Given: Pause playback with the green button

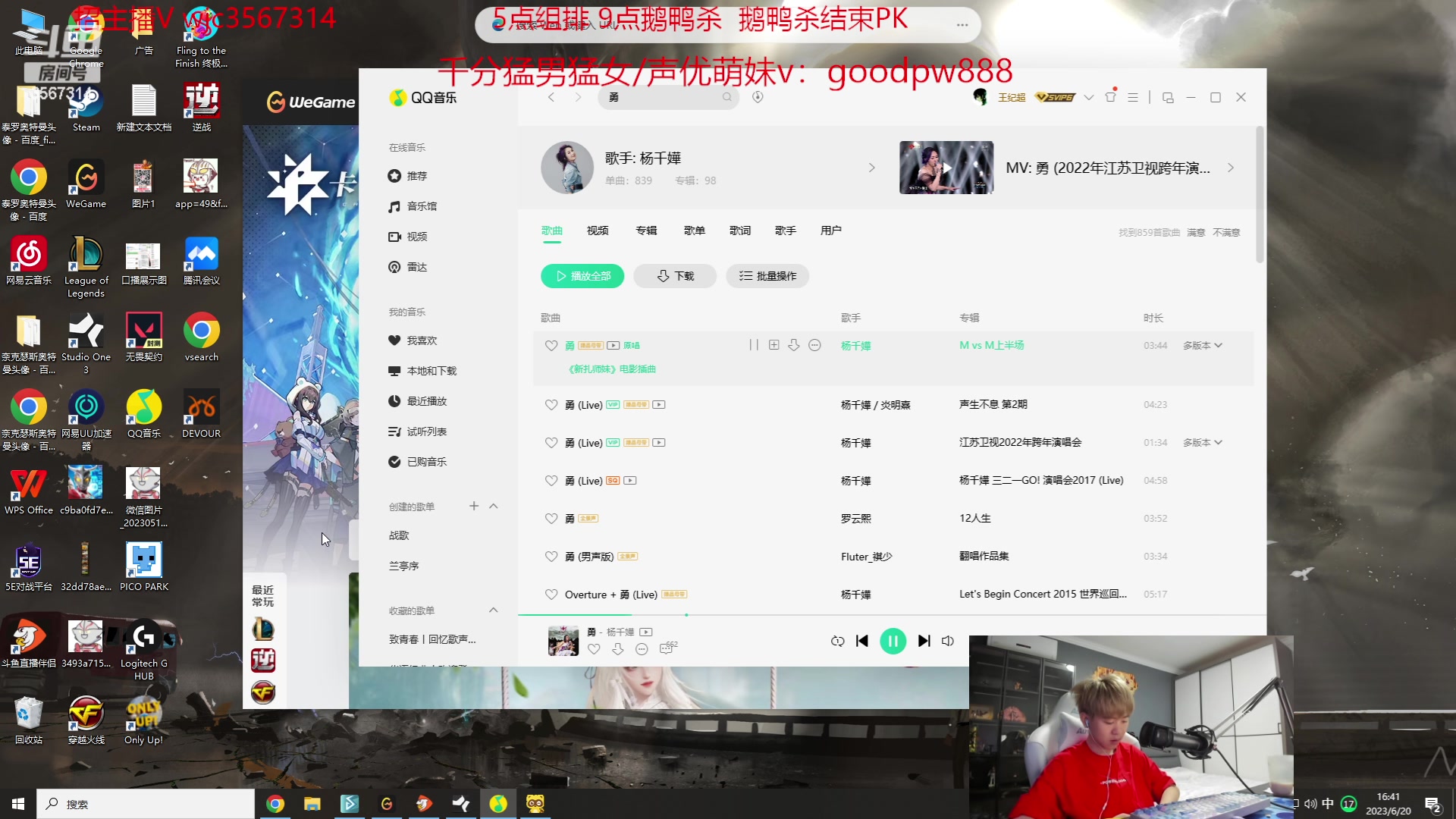Looking at the screenshot, I should (x=893, y=641).
